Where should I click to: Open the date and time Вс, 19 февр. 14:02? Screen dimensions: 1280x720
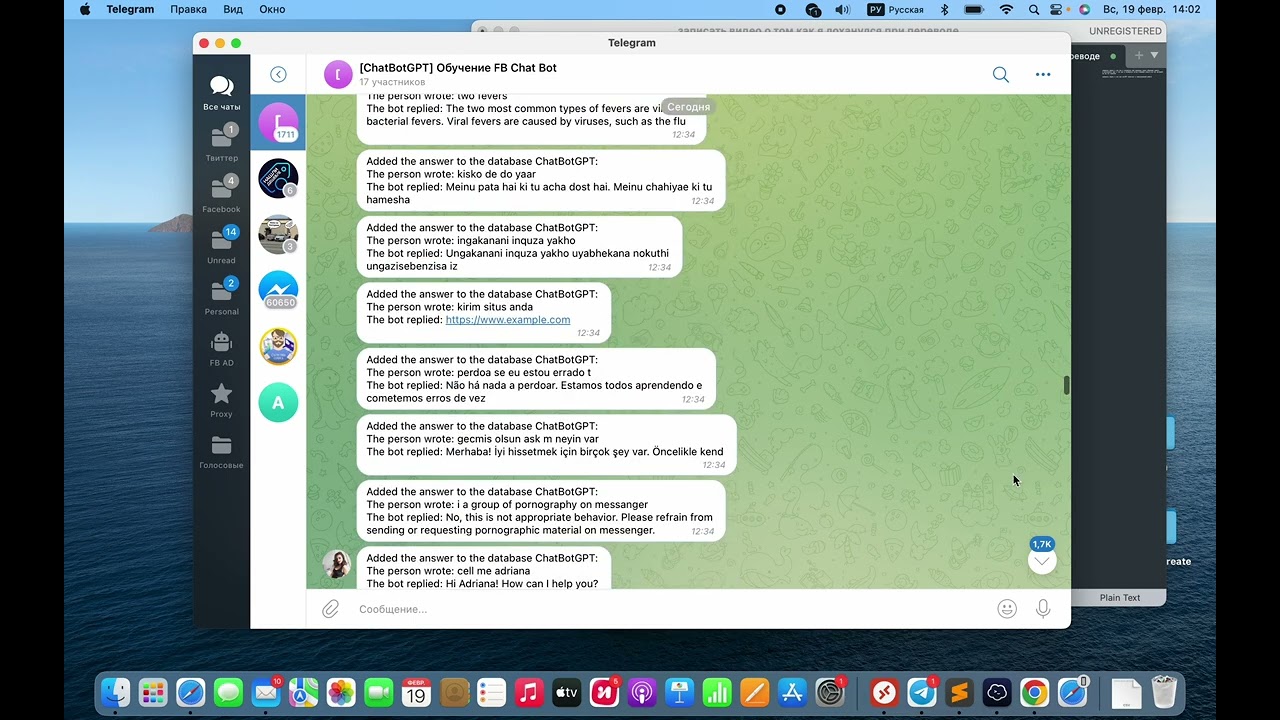click(1151, 9)
